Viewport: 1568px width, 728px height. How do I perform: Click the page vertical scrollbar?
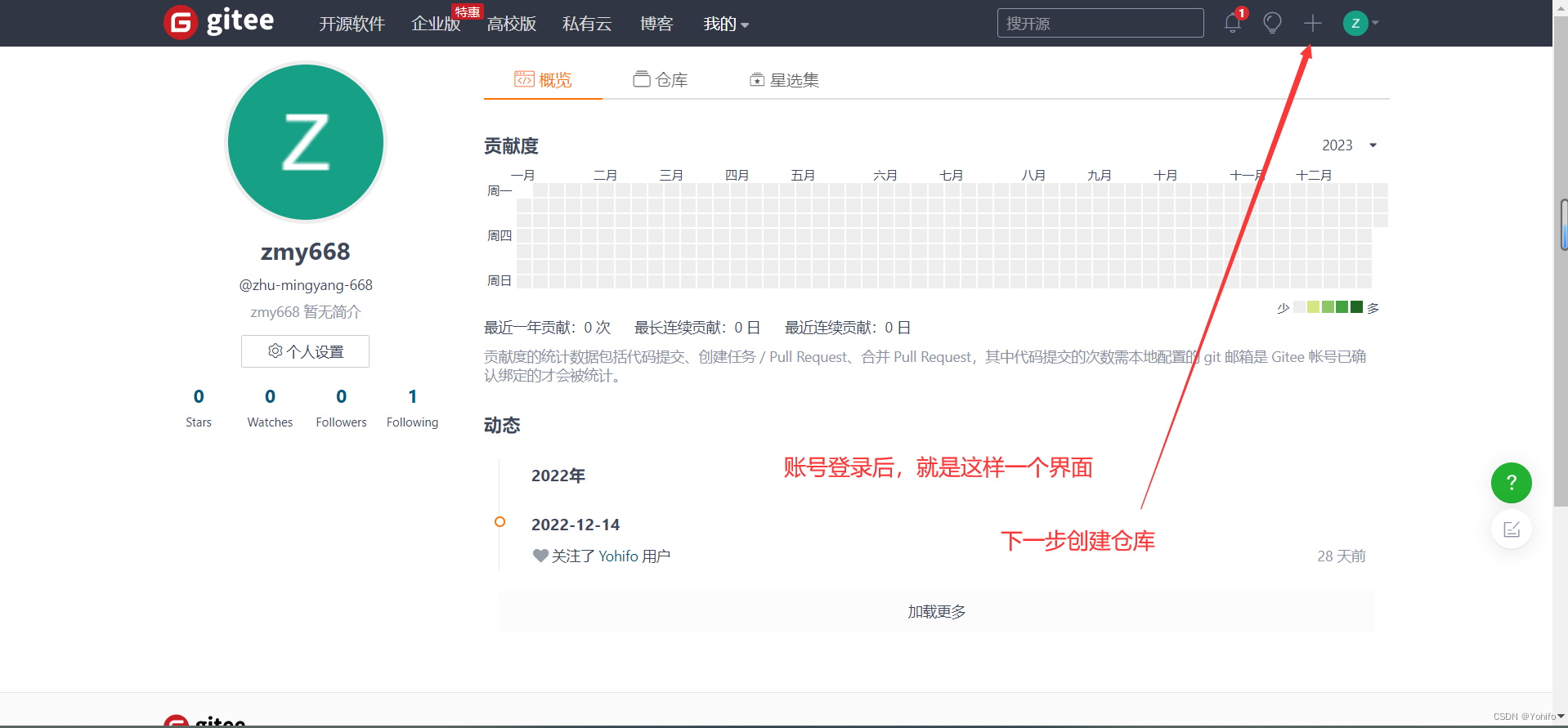click(1561, 261)
